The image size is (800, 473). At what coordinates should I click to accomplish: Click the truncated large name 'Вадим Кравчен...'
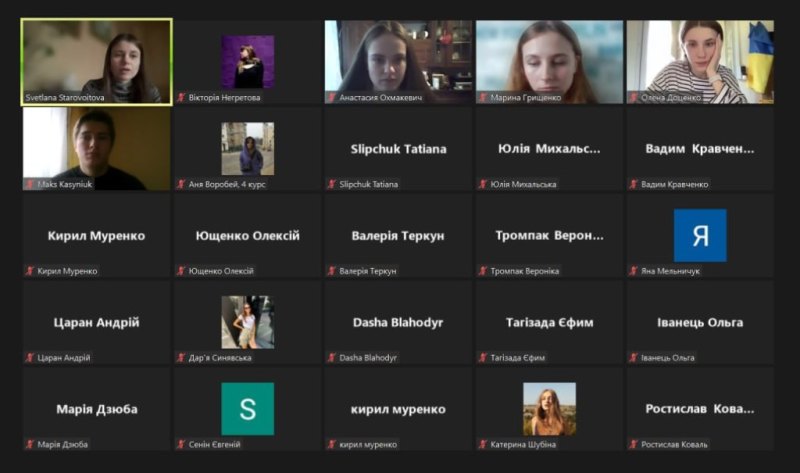pyautogui.click(x=700, y=149)
